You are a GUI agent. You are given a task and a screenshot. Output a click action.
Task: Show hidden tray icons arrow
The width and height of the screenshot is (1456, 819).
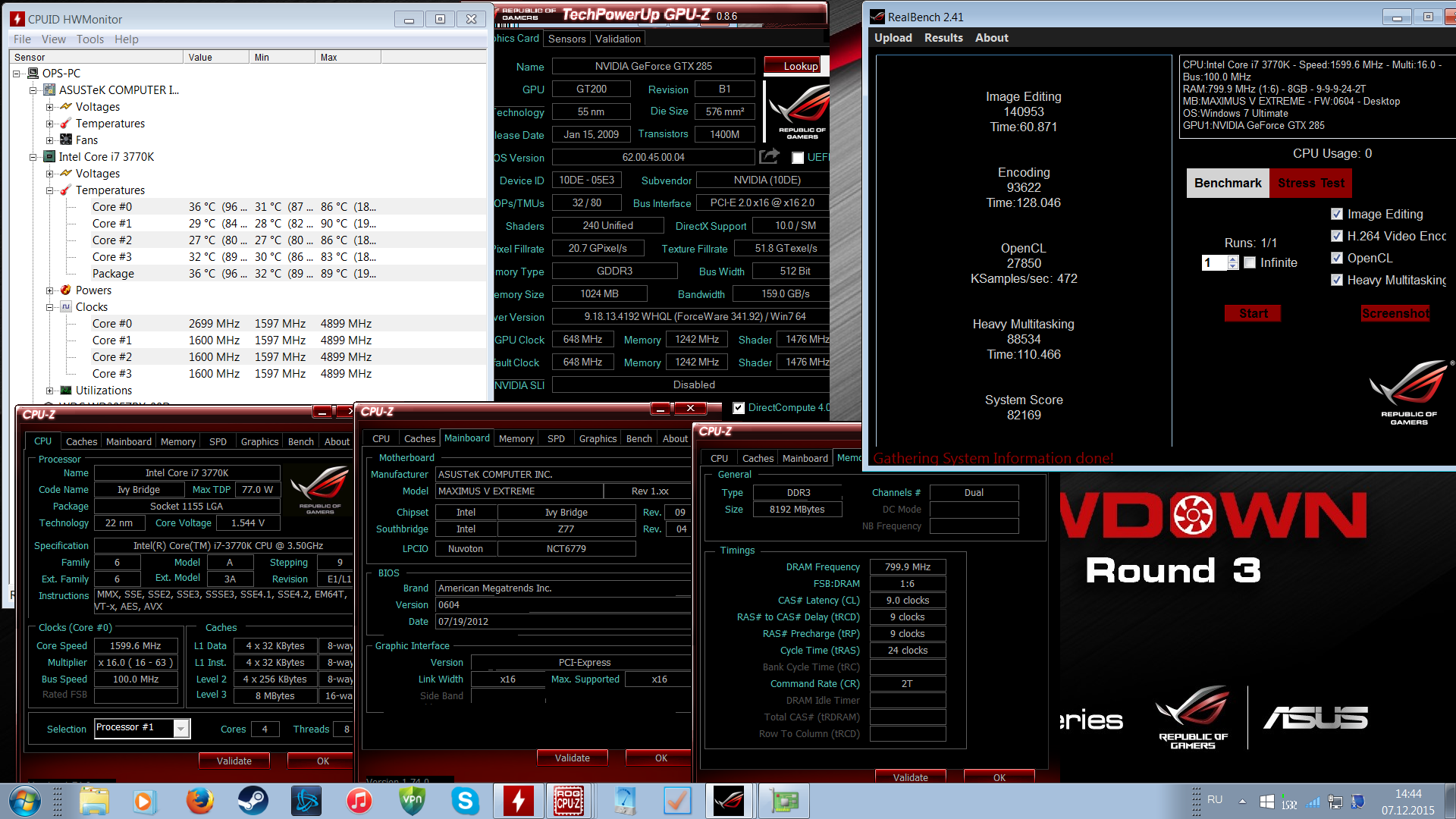(x=1242, y=801)
